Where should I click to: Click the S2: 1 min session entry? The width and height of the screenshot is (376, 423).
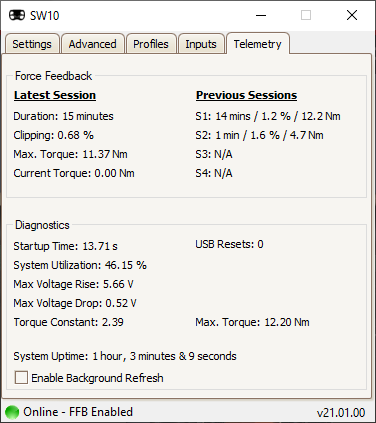coord(259,135)
